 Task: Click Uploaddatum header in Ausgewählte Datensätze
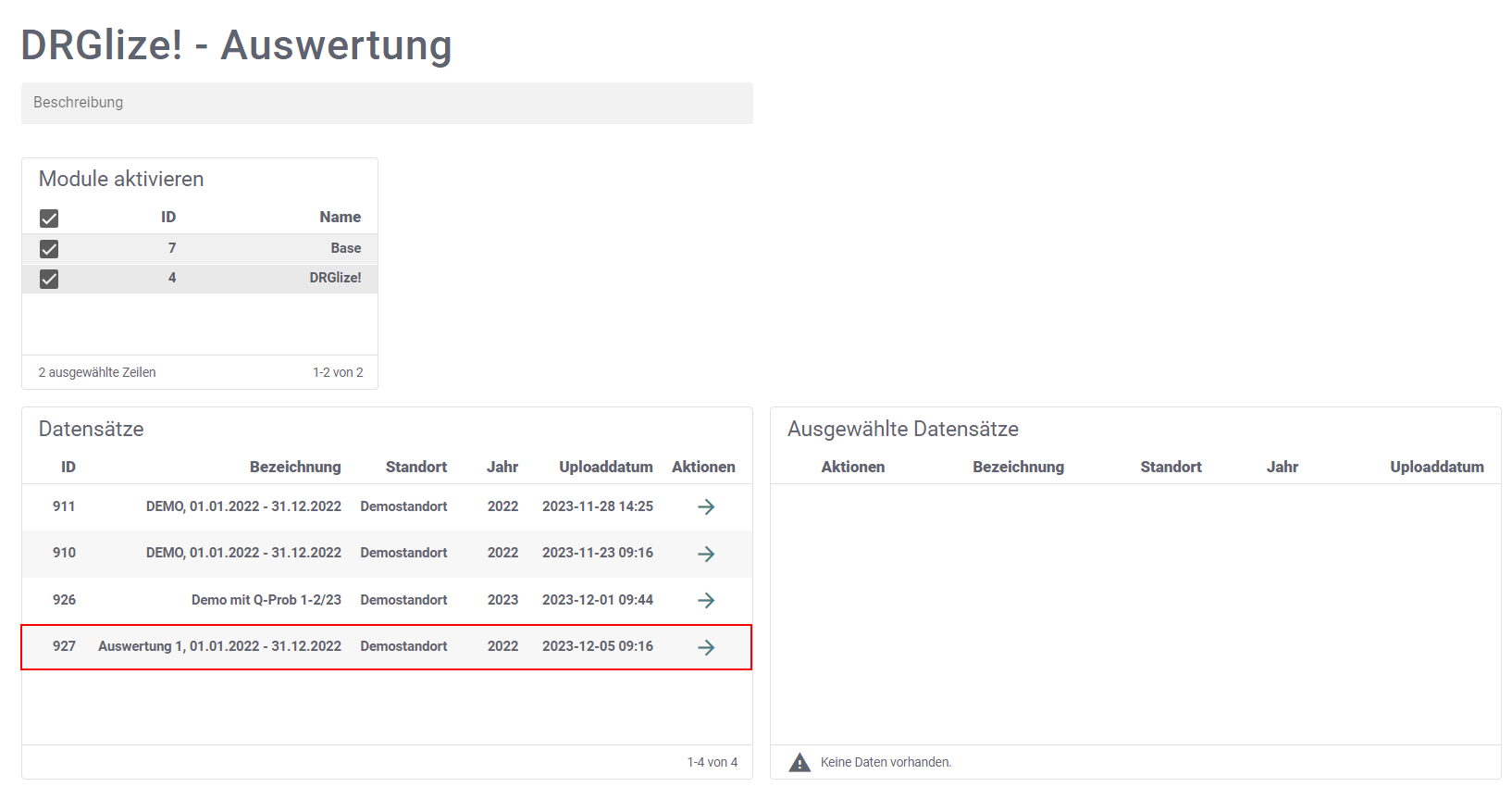click(x=1436, y=467)
